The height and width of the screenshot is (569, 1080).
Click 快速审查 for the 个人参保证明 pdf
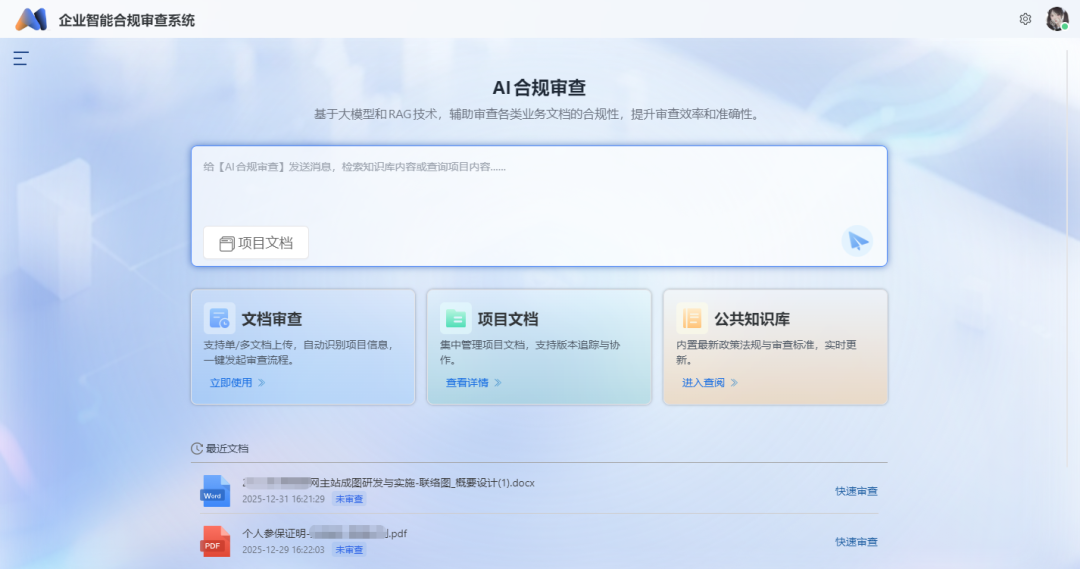[x=856, y=541]
